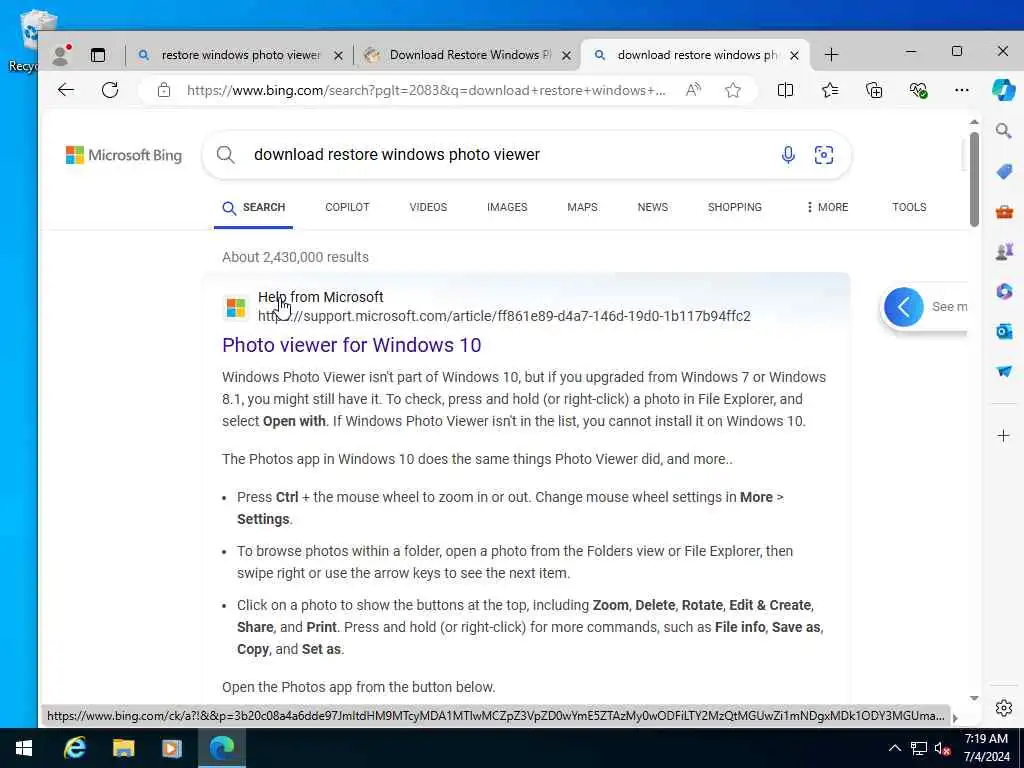This screenshot has width=1024, height=768.
Task: Close the 'Download Restore Windows' tab
Action: pyautogui.click(x=566, y=56)
